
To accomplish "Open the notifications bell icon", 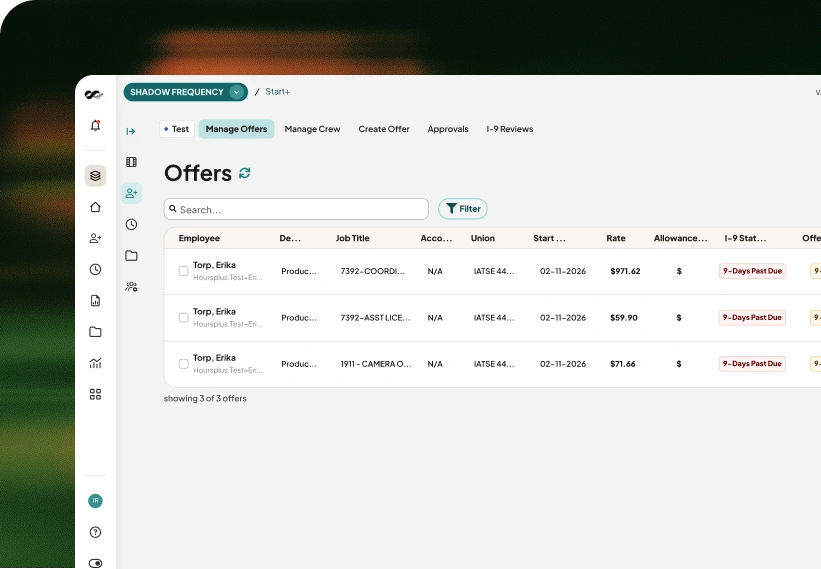I will 95,126.
